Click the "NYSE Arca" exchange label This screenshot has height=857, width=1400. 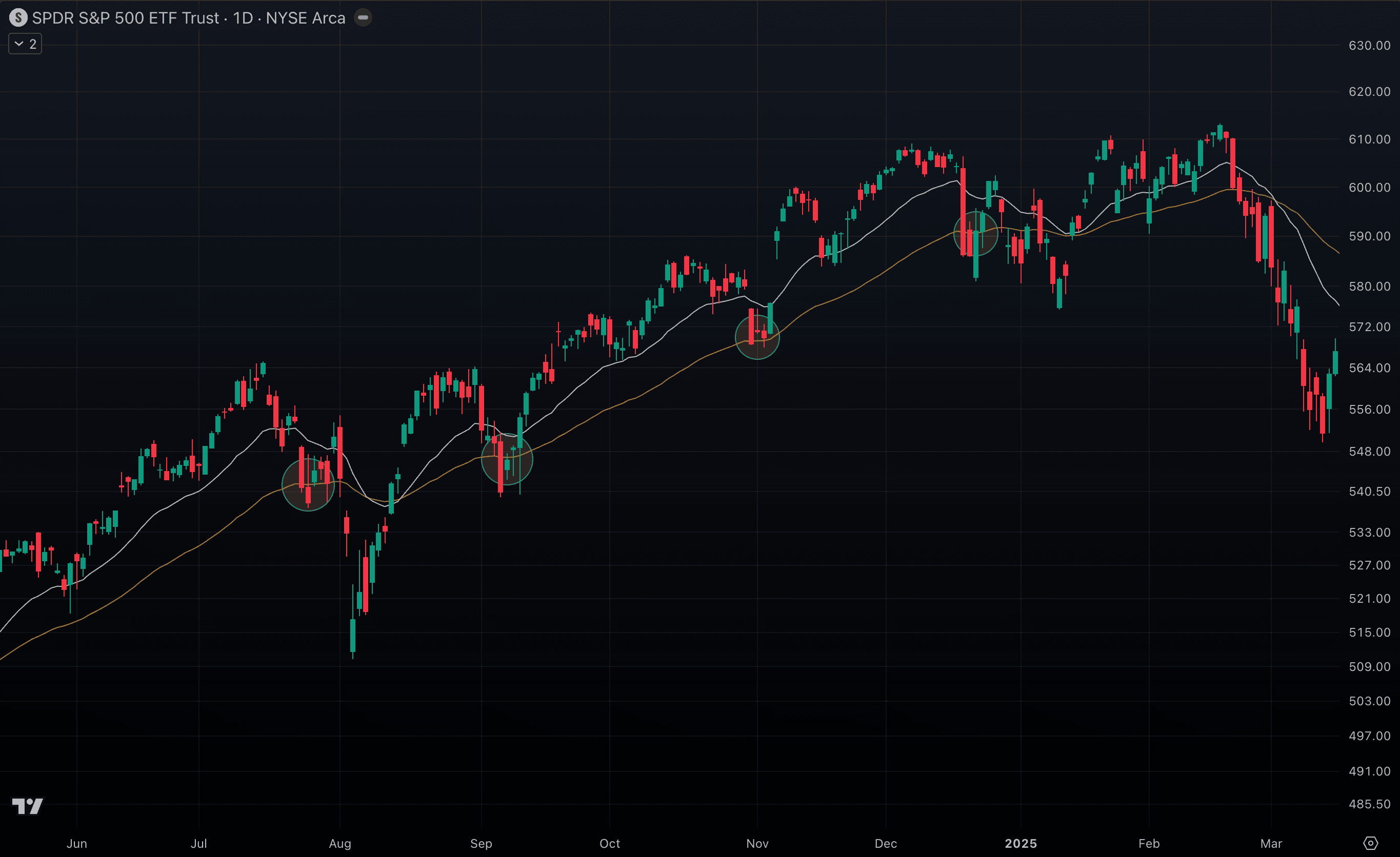point(306,17)
